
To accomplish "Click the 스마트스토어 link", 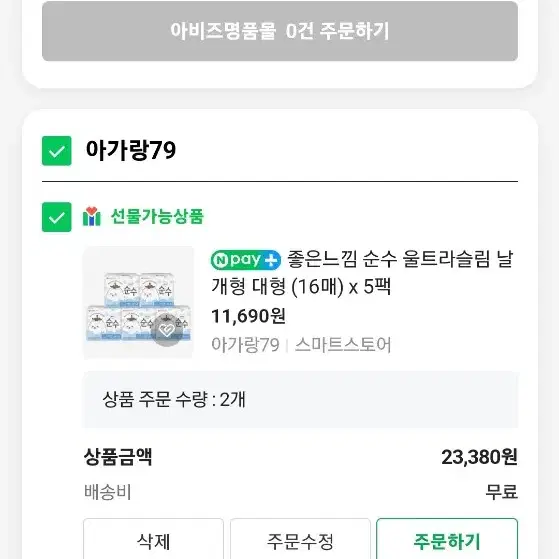I will pyautogui.click(x=343, y=345).
